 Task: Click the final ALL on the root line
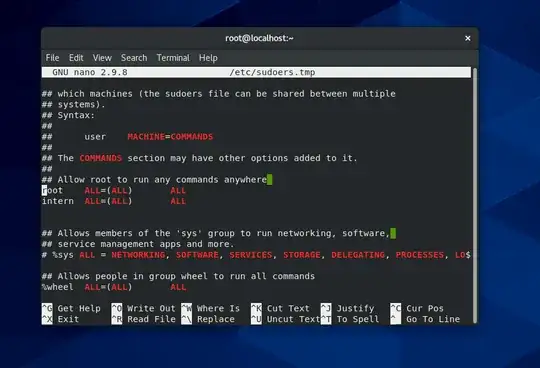pos(178,190)
